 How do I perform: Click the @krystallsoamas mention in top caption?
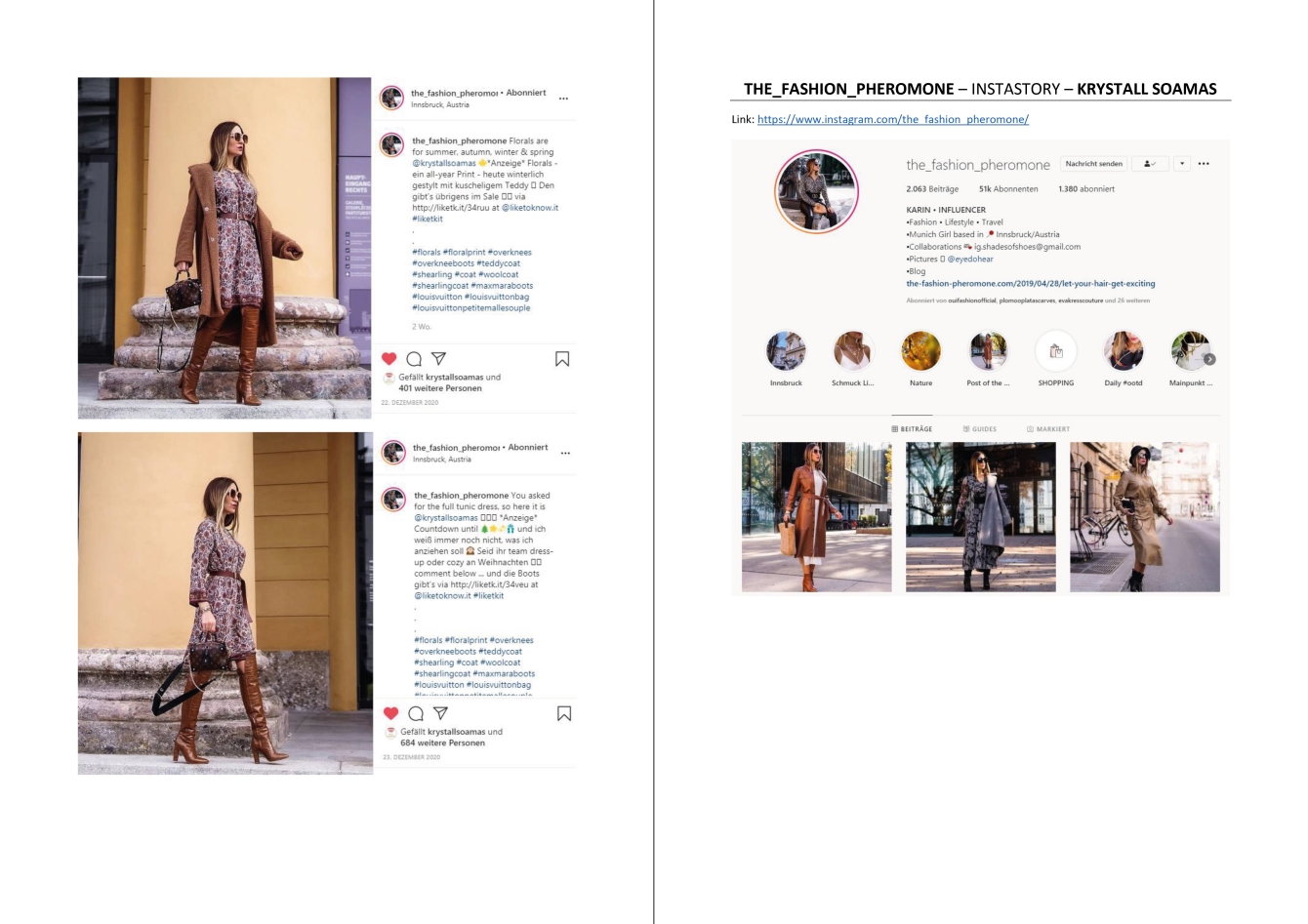point(444,163)
